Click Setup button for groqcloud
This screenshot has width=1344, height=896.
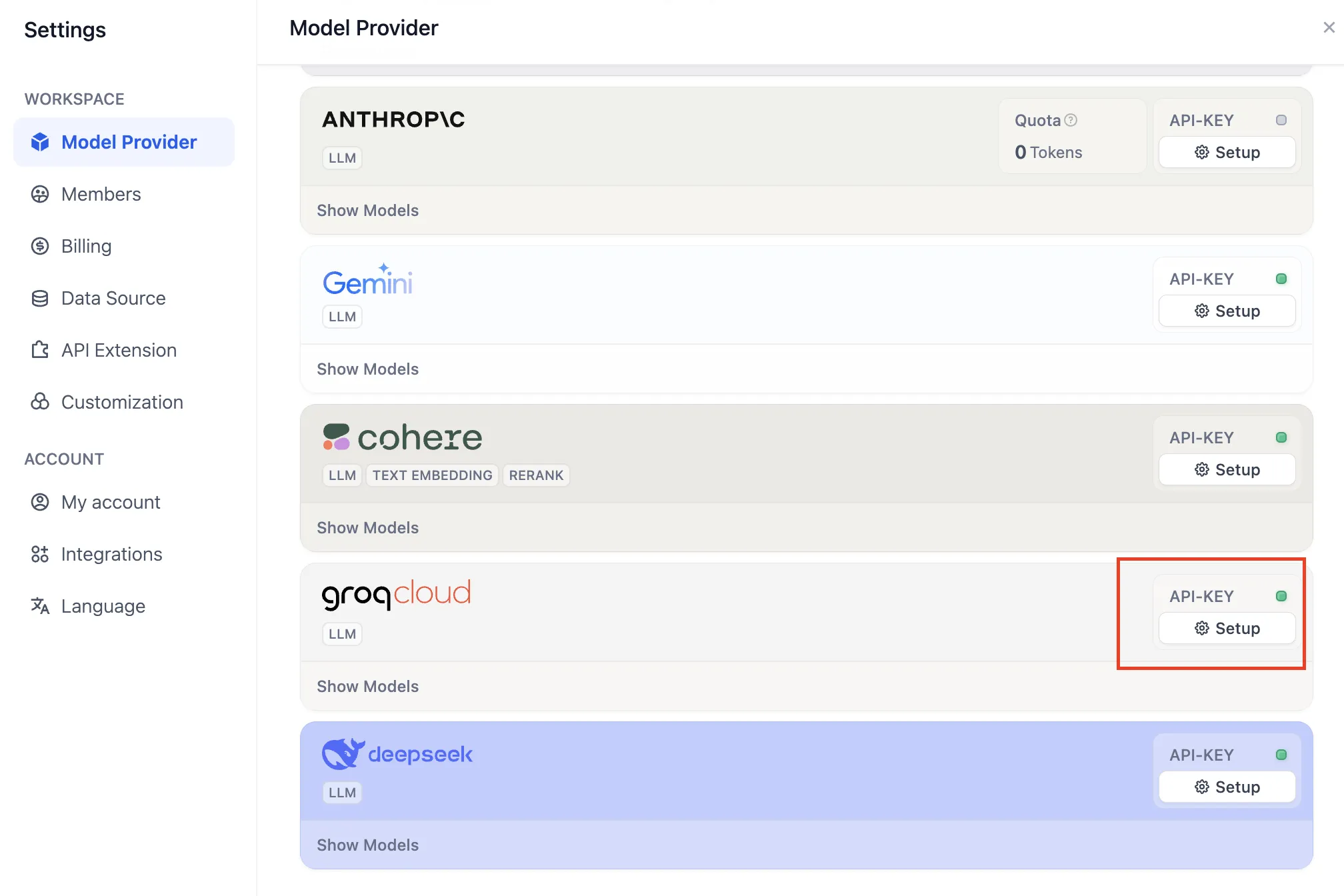pyautogui.click(x=1227, y=628)
